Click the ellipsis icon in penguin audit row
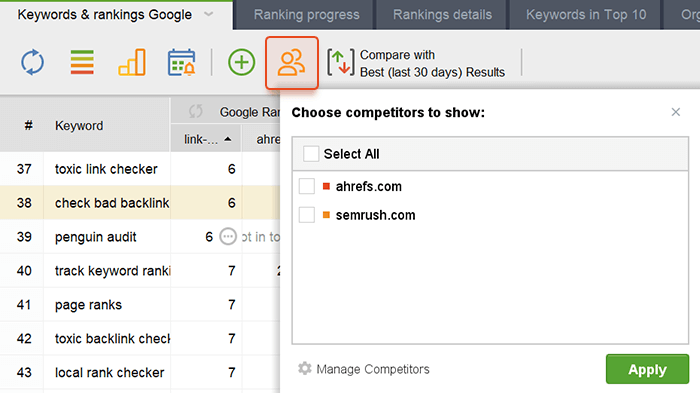Viewport: 700px width, 393px height. click(x=228, y=237)
